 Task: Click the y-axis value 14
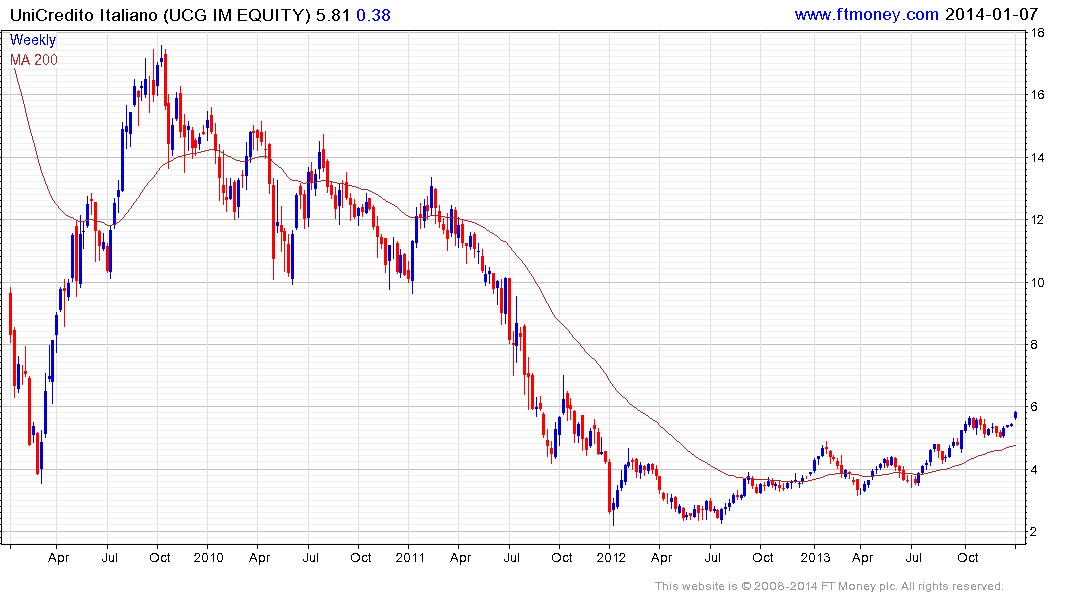click(1038, 158)
